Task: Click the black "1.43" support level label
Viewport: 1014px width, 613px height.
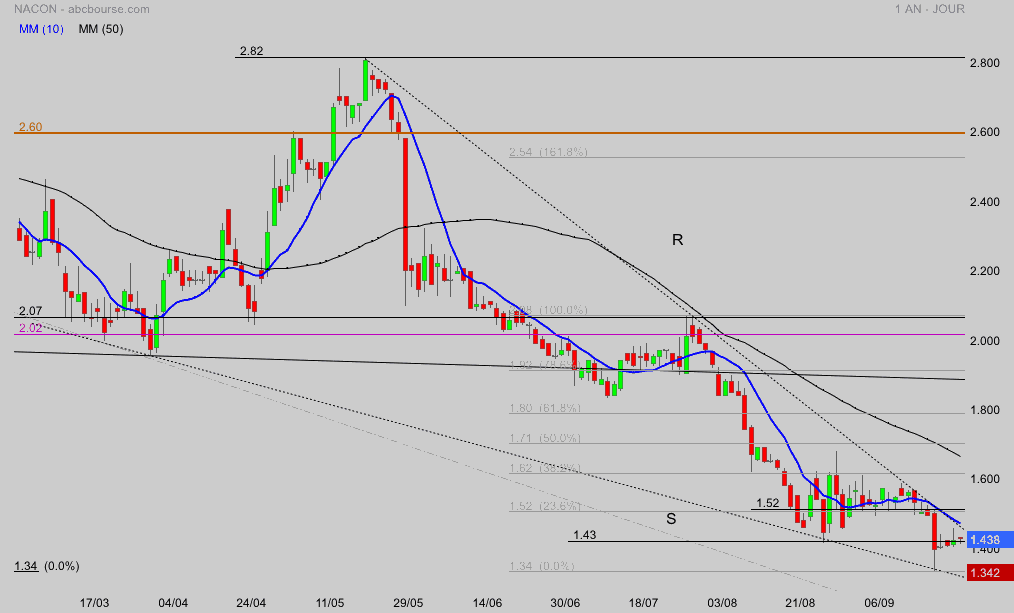Action: [585, 535]
